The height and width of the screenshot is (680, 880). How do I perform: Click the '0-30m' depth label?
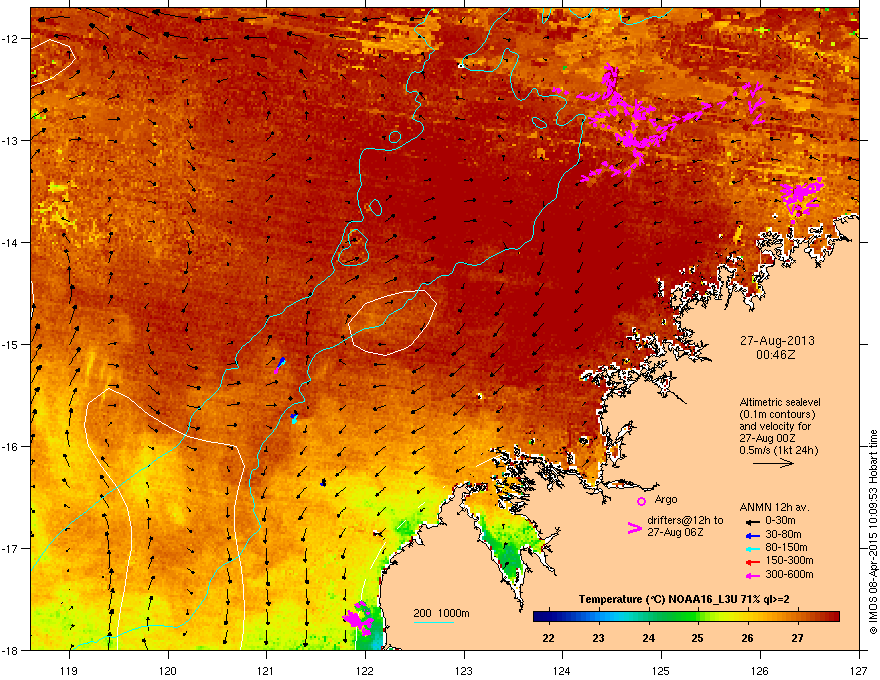click(780, 521)
